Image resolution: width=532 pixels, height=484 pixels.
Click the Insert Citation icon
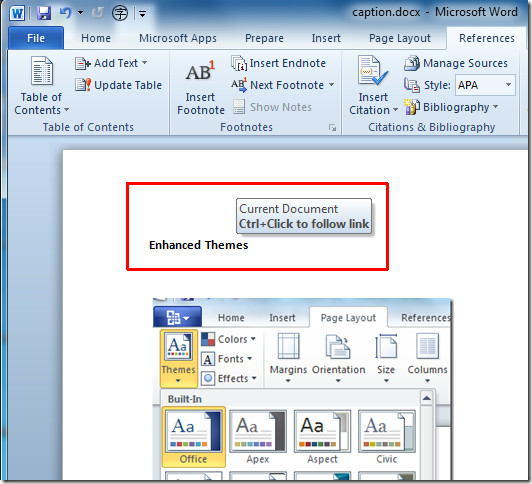[372, 72]
